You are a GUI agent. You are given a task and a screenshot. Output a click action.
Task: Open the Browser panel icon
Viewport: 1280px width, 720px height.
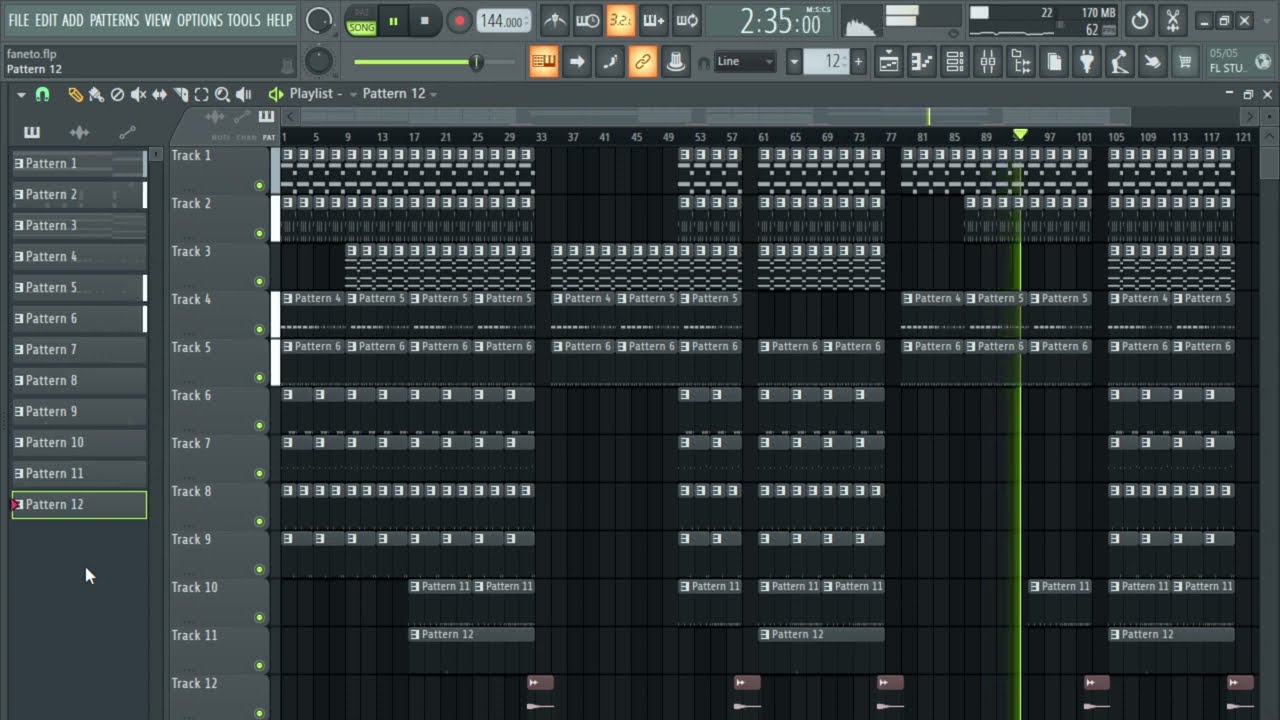click(x=1021, y=62)
